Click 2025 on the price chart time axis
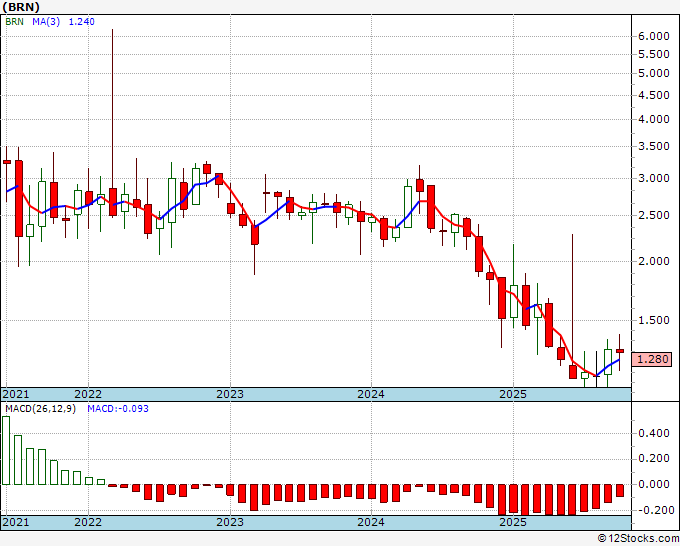 coord(513,394)
